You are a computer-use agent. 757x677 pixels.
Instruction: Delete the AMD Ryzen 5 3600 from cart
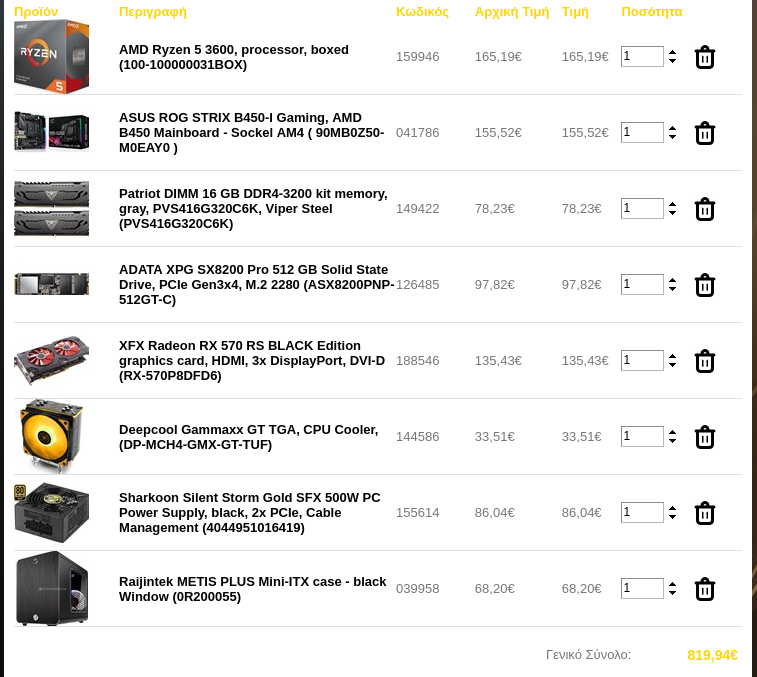(x=704, y=57)
